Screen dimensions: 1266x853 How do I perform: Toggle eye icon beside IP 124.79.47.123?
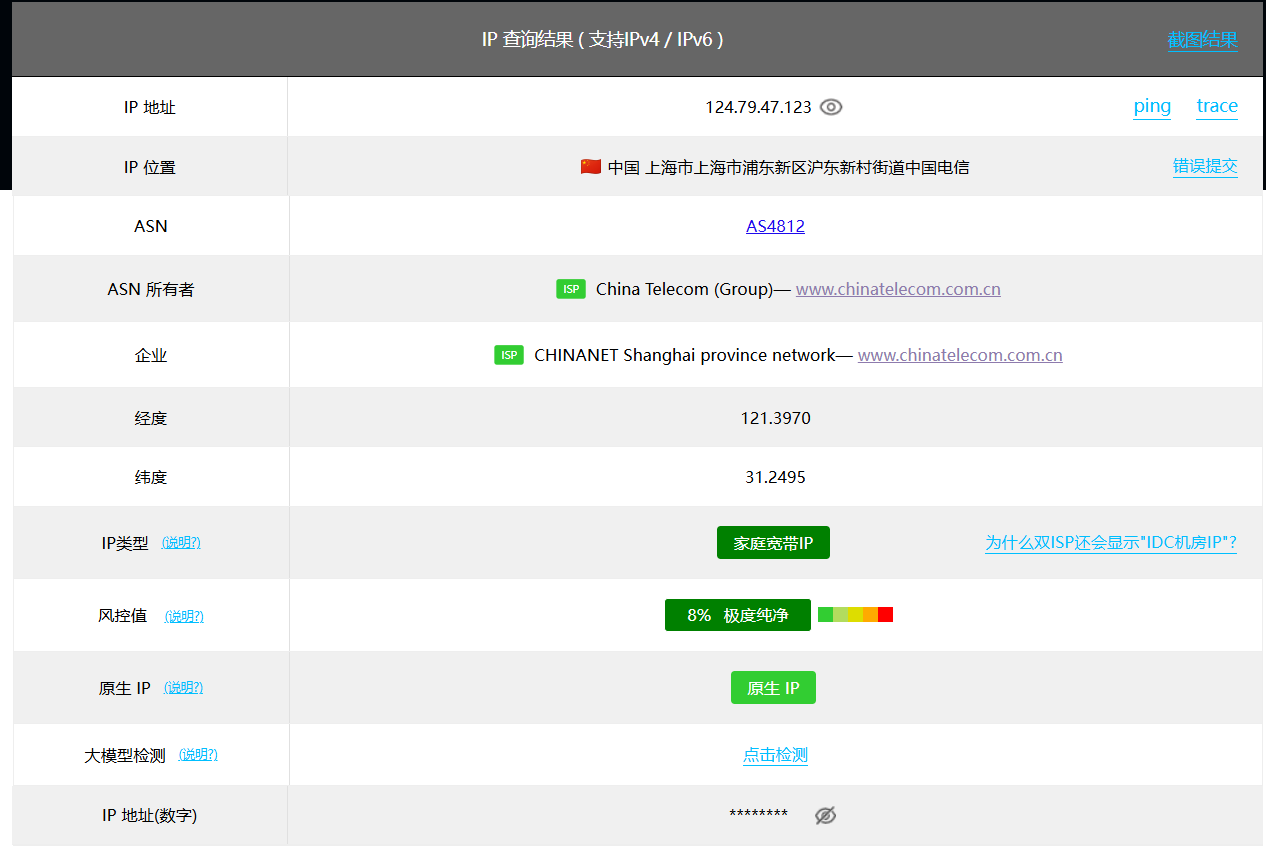[x=831, y=107]
